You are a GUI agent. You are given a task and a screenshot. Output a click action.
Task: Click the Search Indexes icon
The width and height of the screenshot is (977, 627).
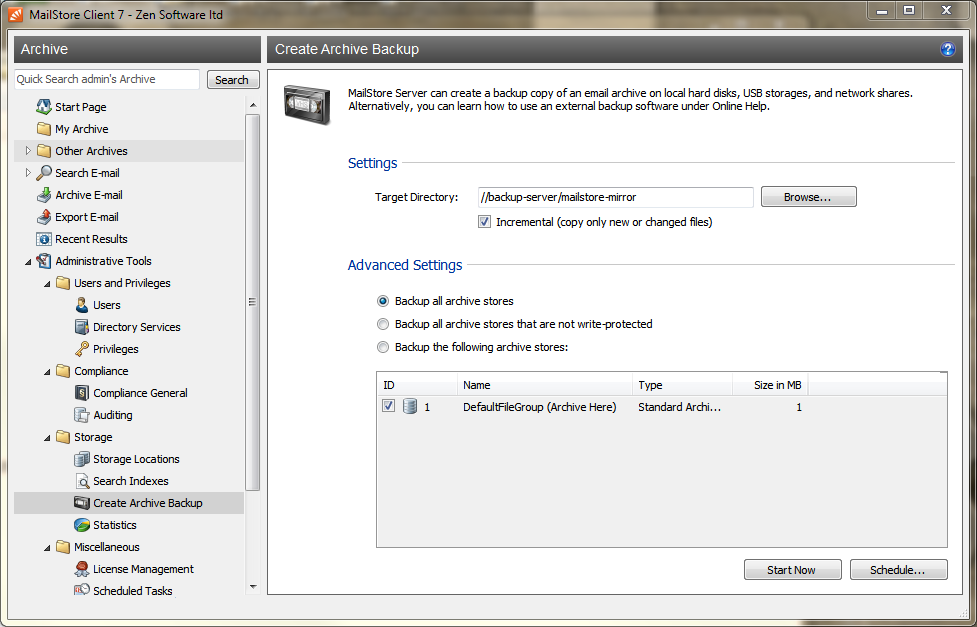click(82, 481)
